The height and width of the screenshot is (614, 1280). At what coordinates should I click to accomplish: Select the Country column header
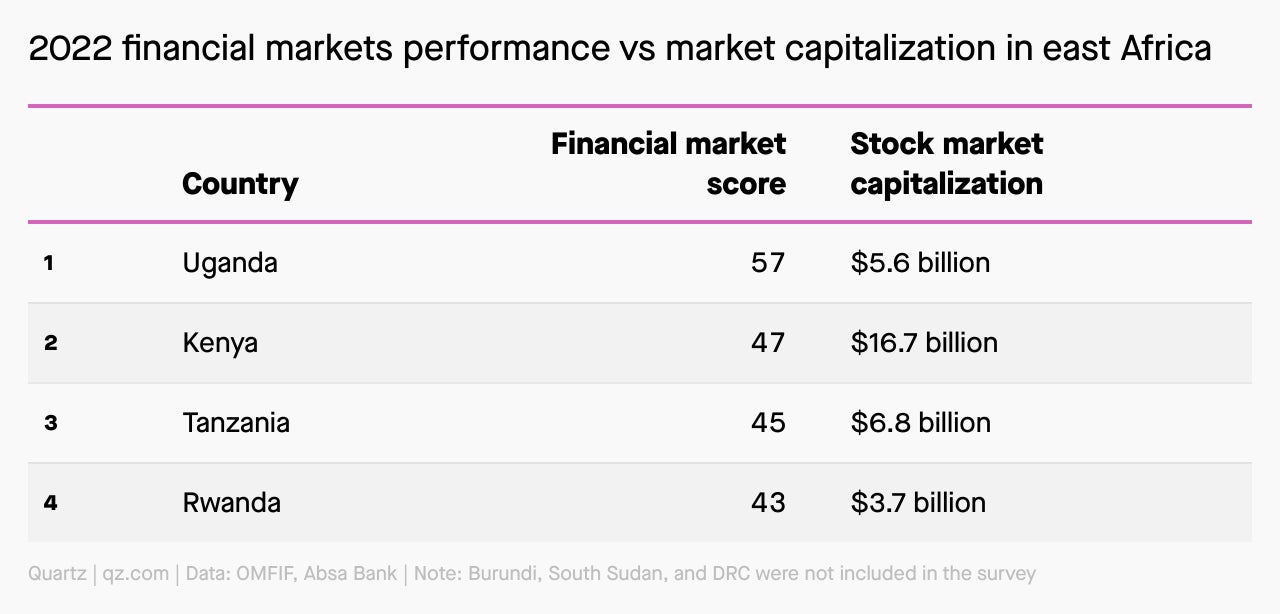(240, 184)
